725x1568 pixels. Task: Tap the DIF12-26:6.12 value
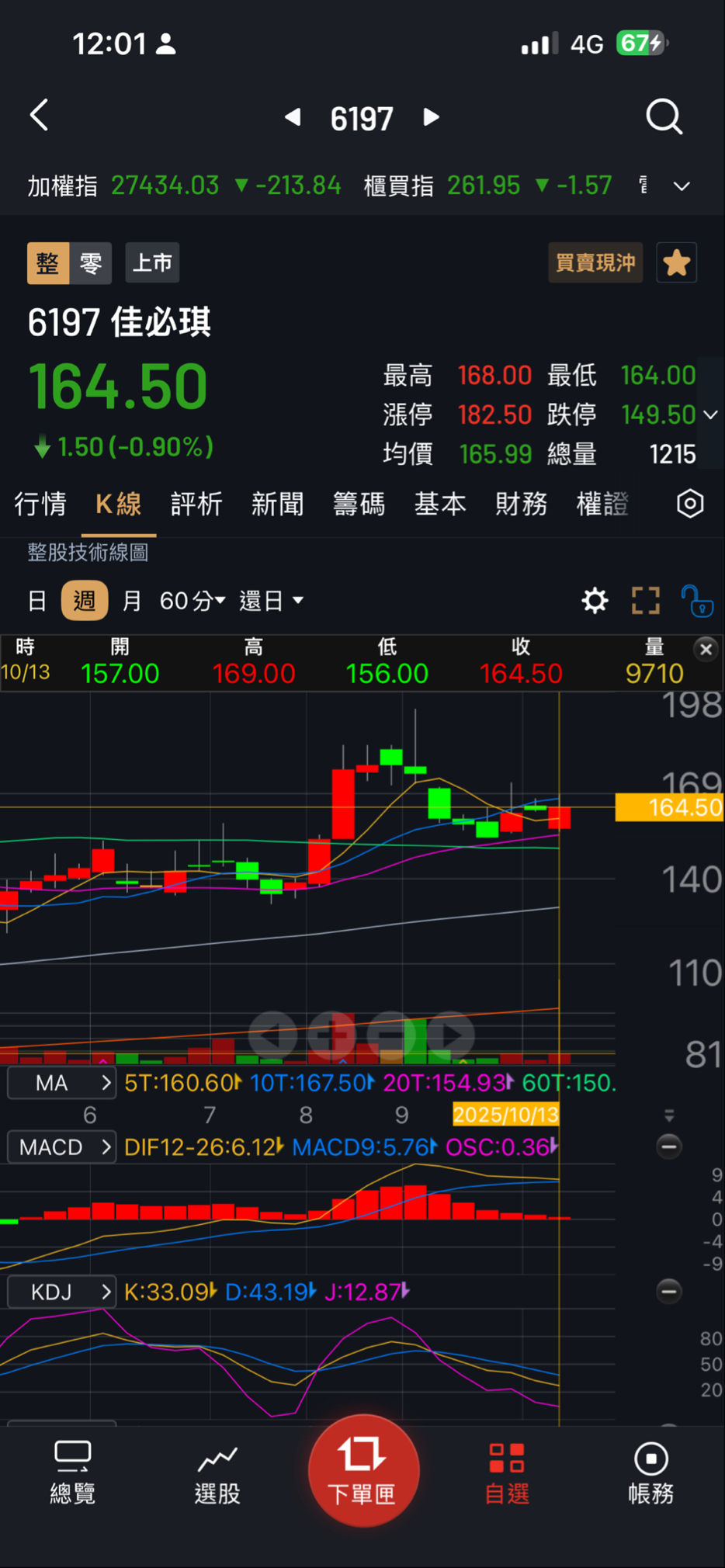[x=204, y=1147]
